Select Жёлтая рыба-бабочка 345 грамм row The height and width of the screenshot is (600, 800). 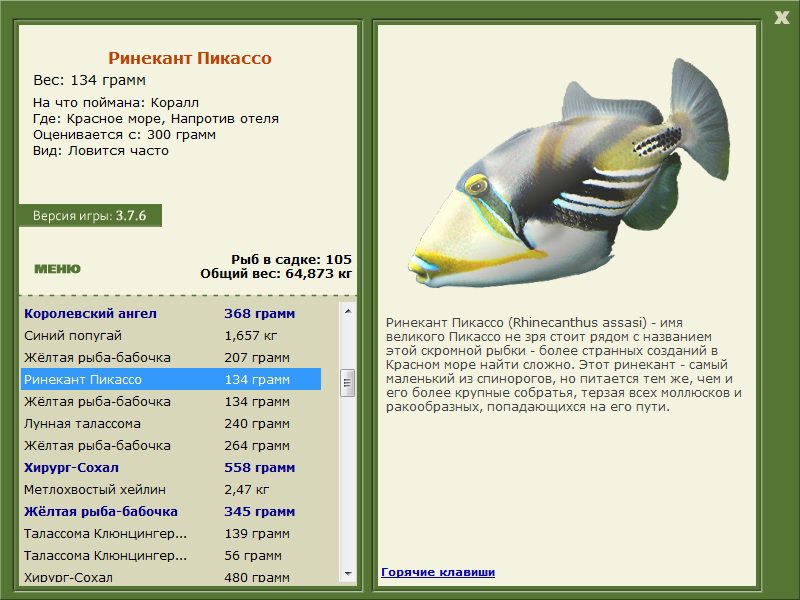[x=171, y=511]
